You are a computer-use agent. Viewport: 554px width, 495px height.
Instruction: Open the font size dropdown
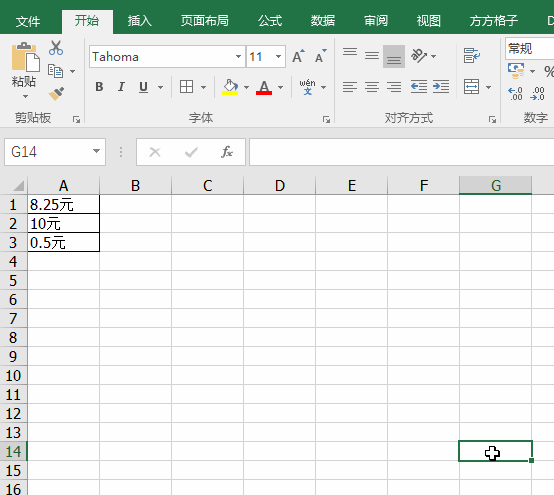pyautogui.click(x=278, y=56)
